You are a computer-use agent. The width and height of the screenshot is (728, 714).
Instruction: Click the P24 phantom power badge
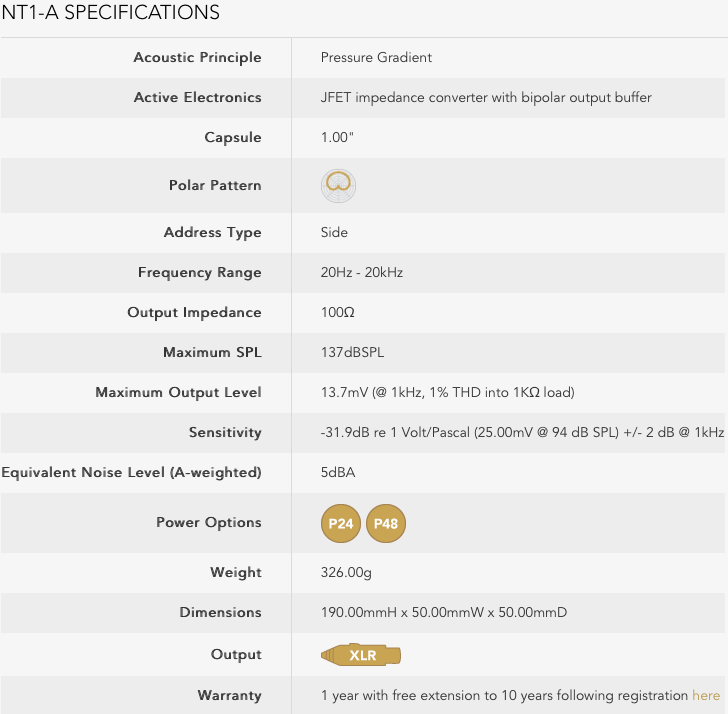coord(341,523)
